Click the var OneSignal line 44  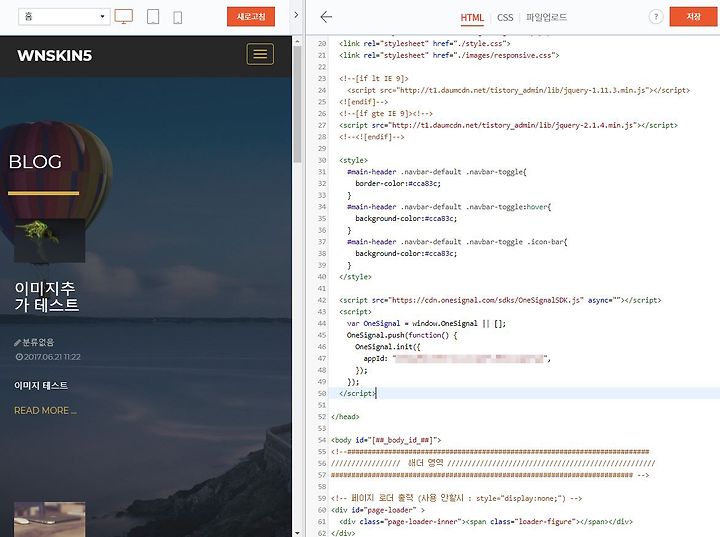[x=426, y=323]
